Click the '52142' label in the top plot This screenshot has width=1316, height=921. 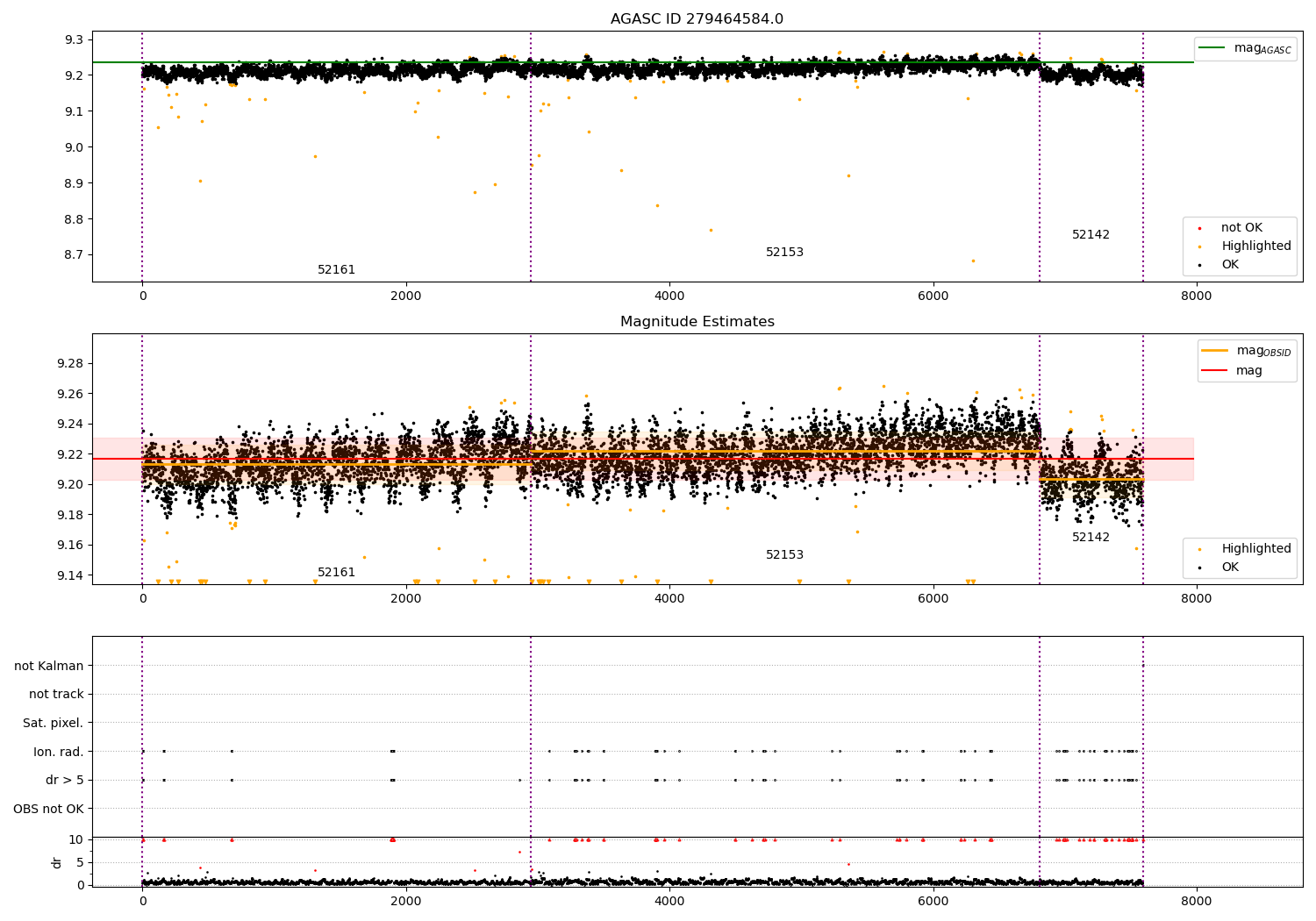[1091, 235]
